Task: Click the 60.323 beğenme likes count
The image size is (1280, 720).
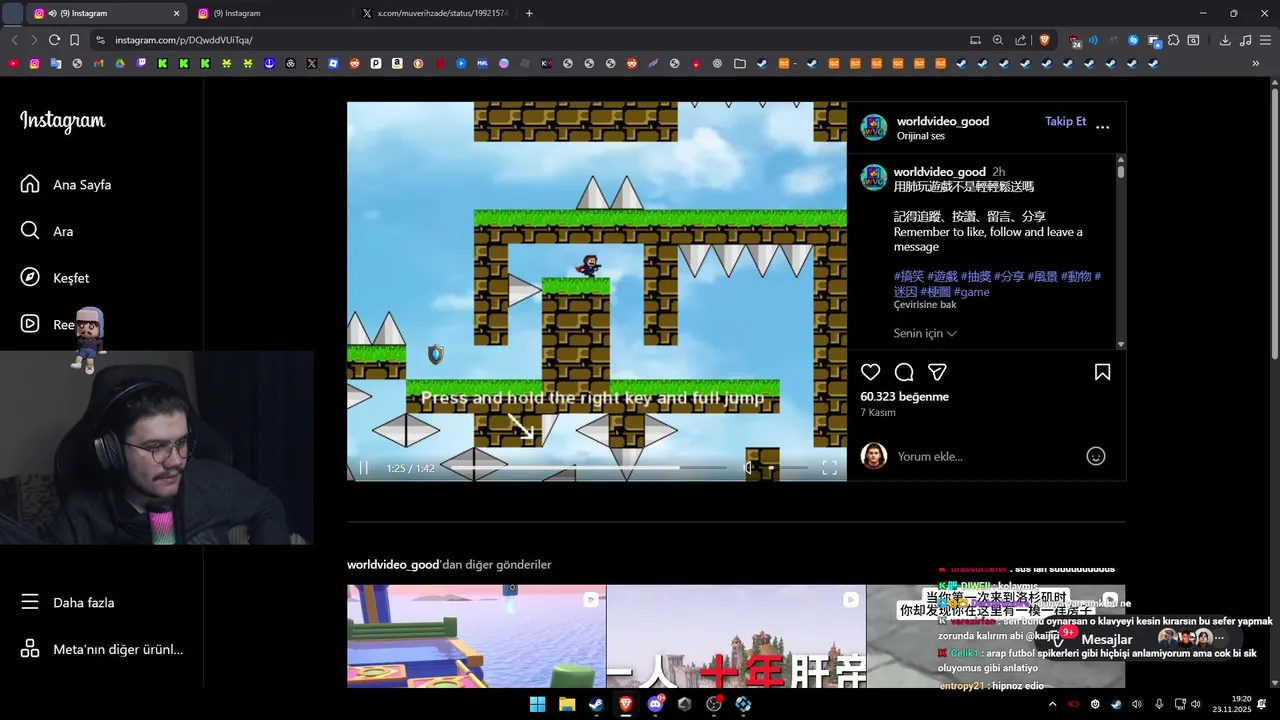Action: point(904,396)
